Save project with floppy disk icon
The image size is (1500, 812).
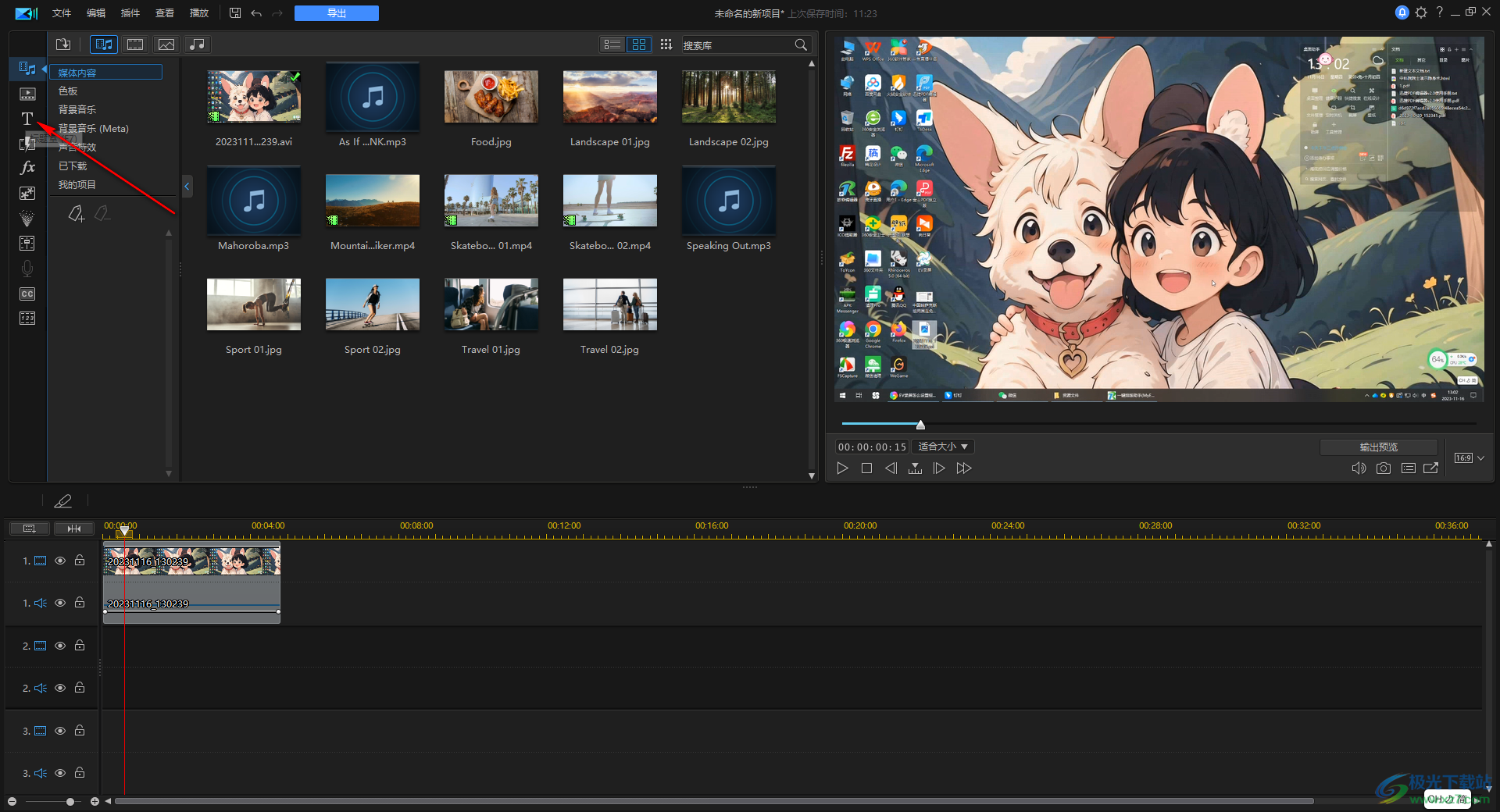235,13
